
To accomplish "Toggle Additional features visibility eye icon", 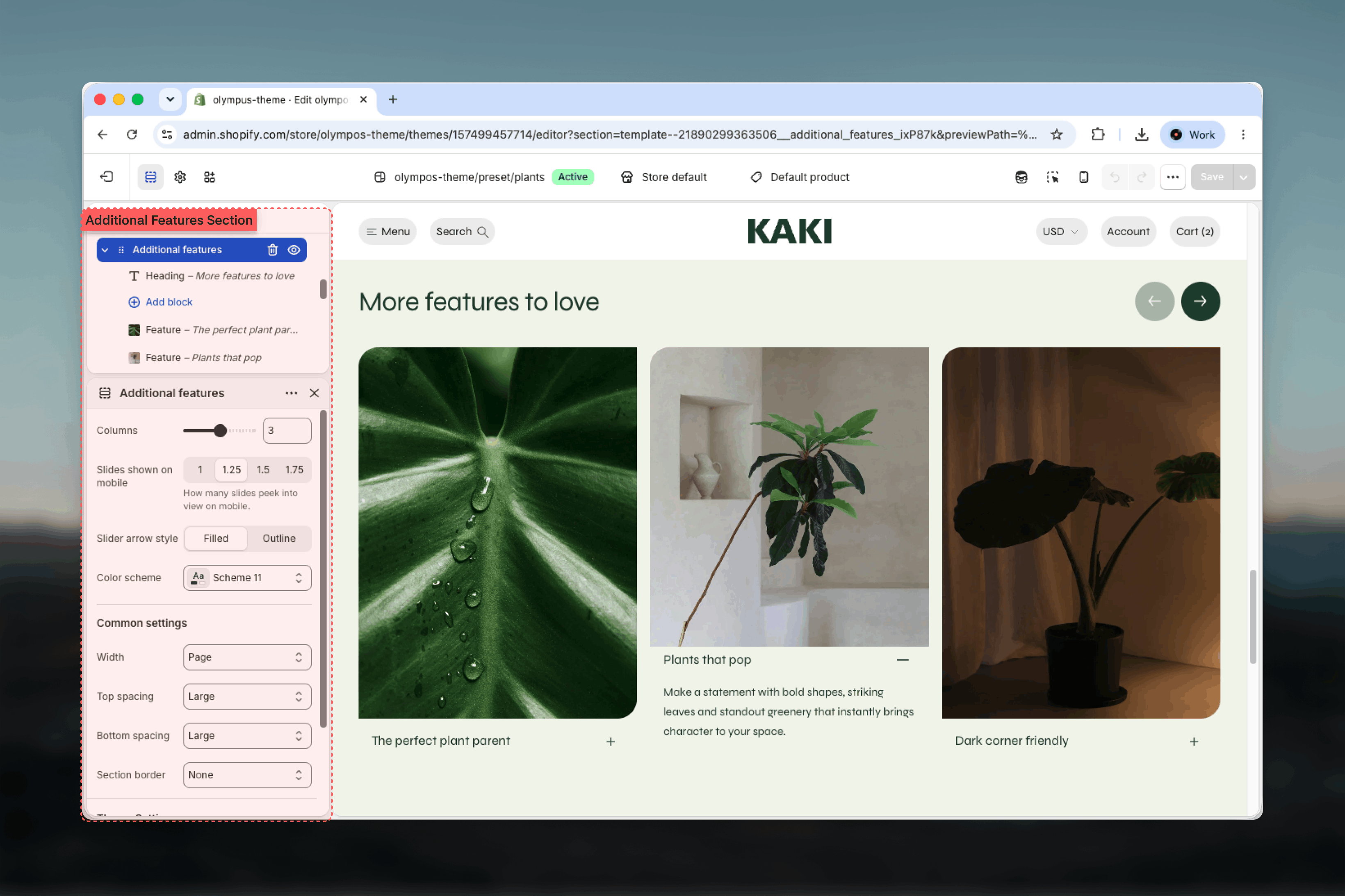I will point(294,250).
